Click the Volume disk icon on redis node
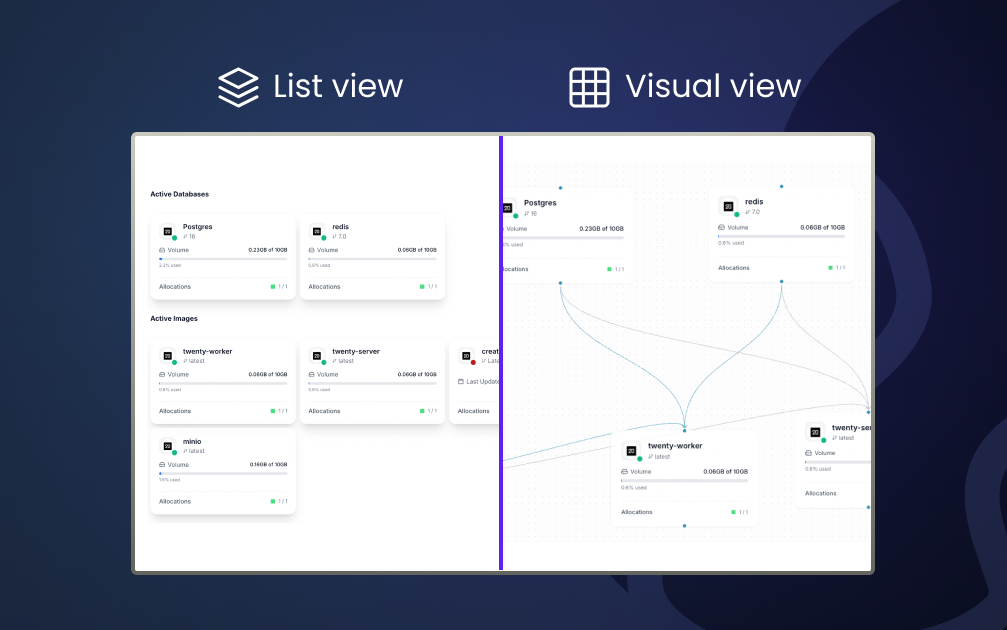1007x630 pixels. point(721,227)
